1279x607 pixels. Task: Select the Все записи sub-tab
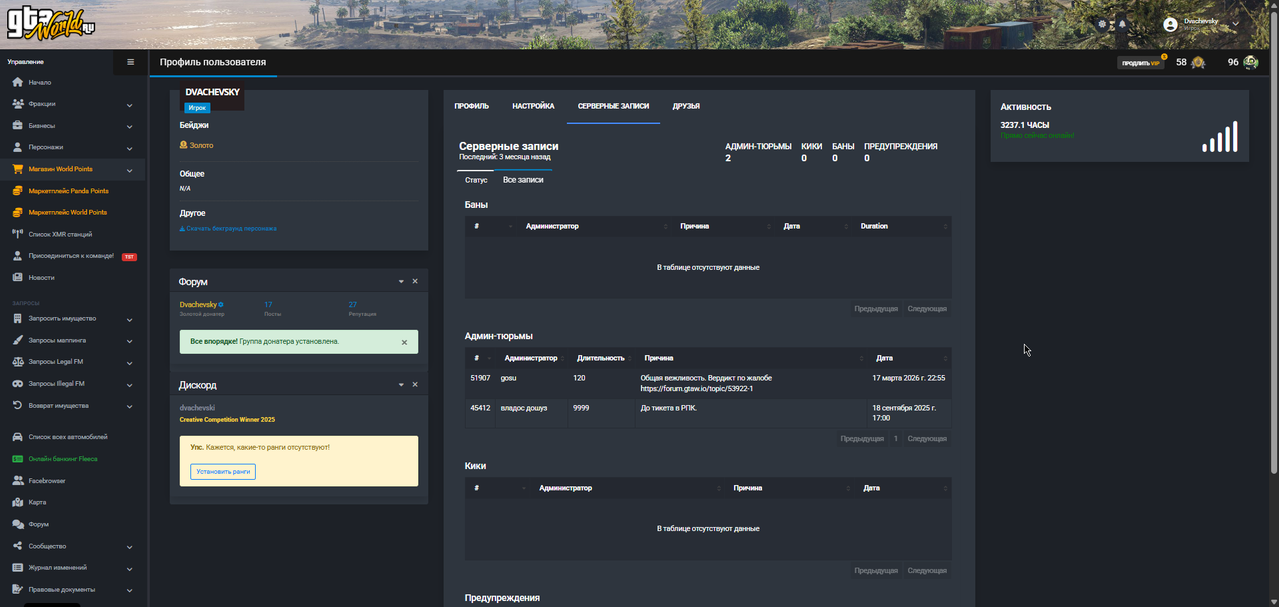(523, 180)
